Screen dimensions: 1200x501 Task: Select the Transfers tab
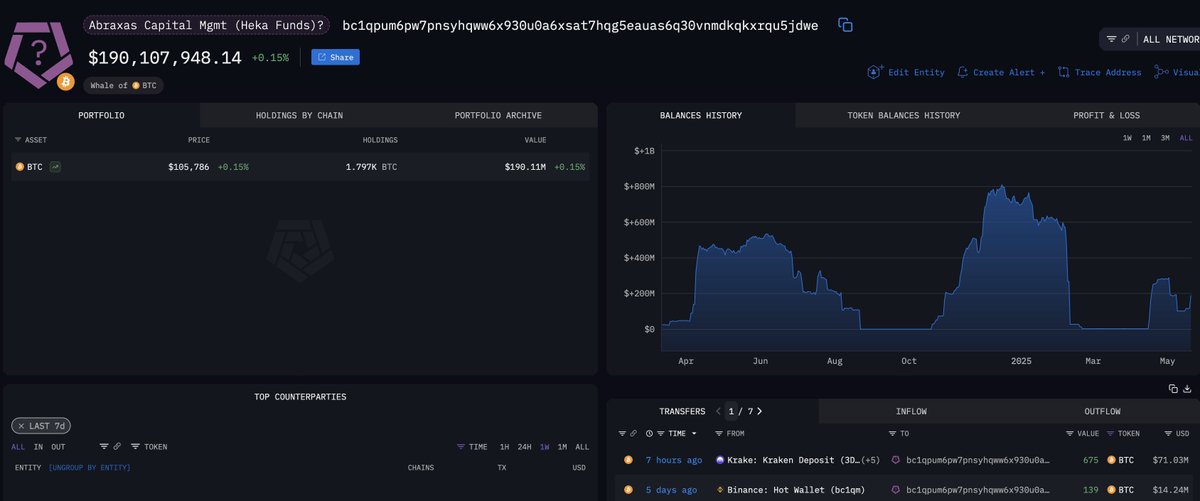pyautogui.click(x=682, y=411)
